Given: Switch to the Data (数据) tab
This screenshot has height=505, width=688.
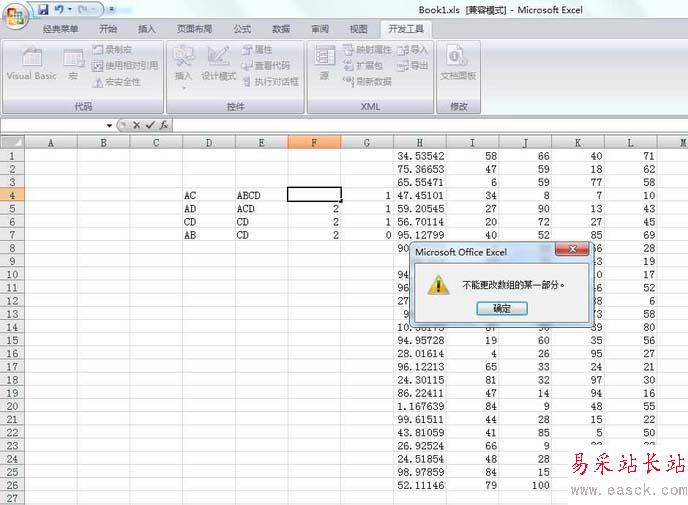Looking at the screenshot, I should [x=281, y=29].
